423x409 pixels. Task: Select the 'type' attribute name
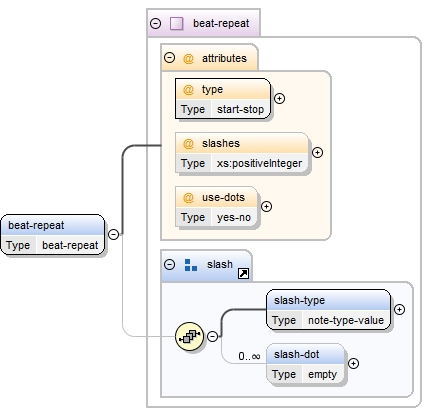[x=212, y=90]
